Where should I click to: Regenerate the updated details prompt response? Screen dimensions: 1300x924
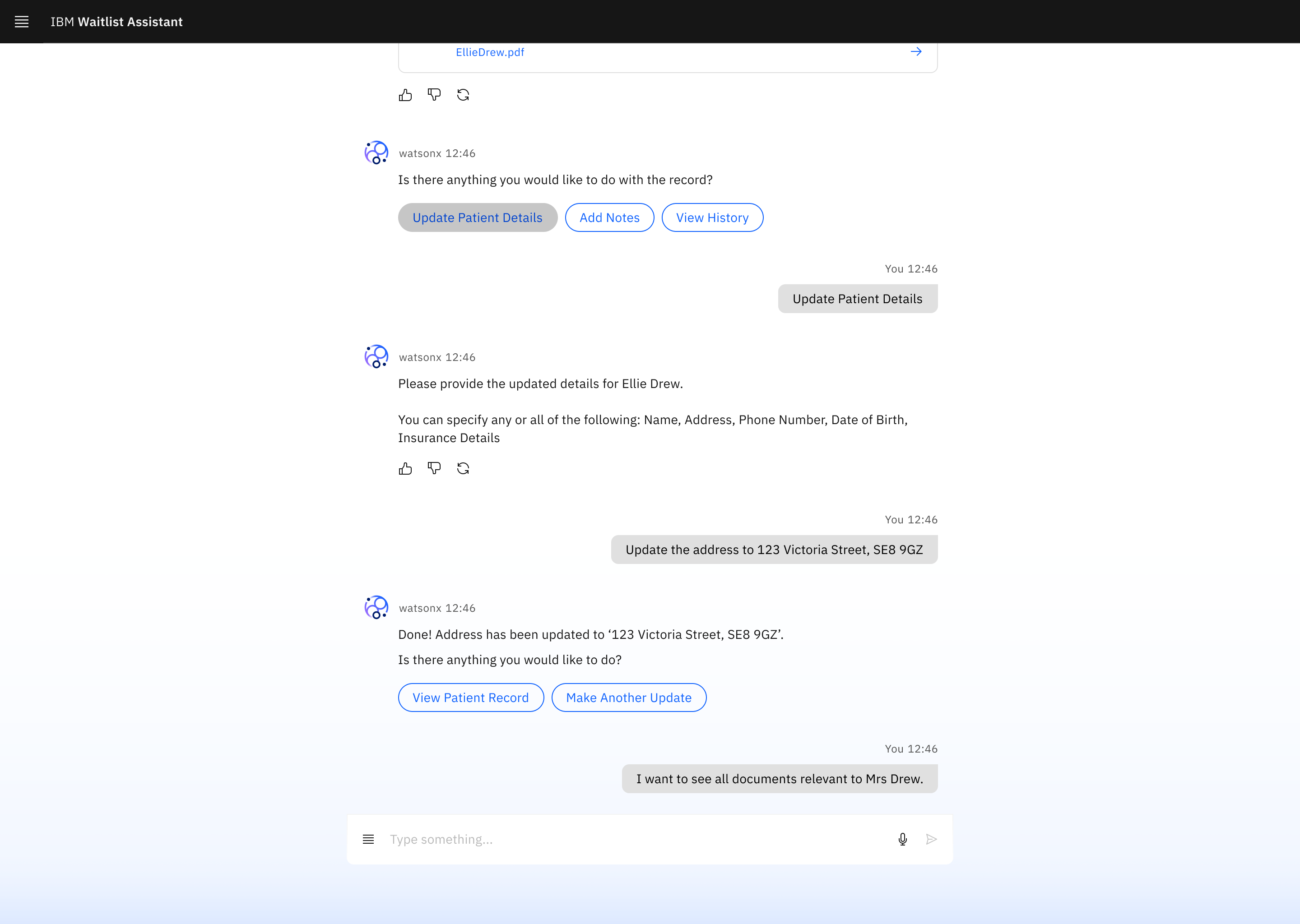coord(463,468)
